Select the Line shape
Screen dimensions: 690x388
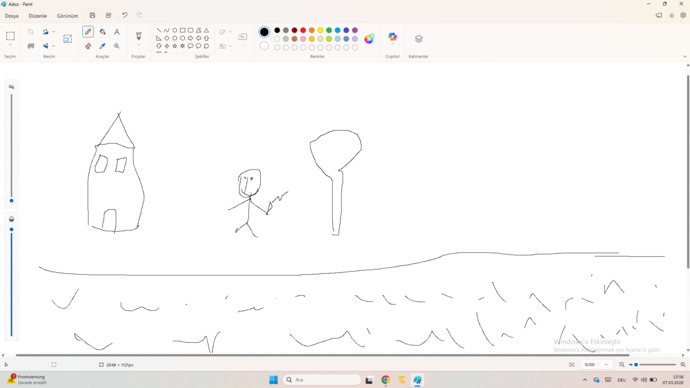point(159,30)
